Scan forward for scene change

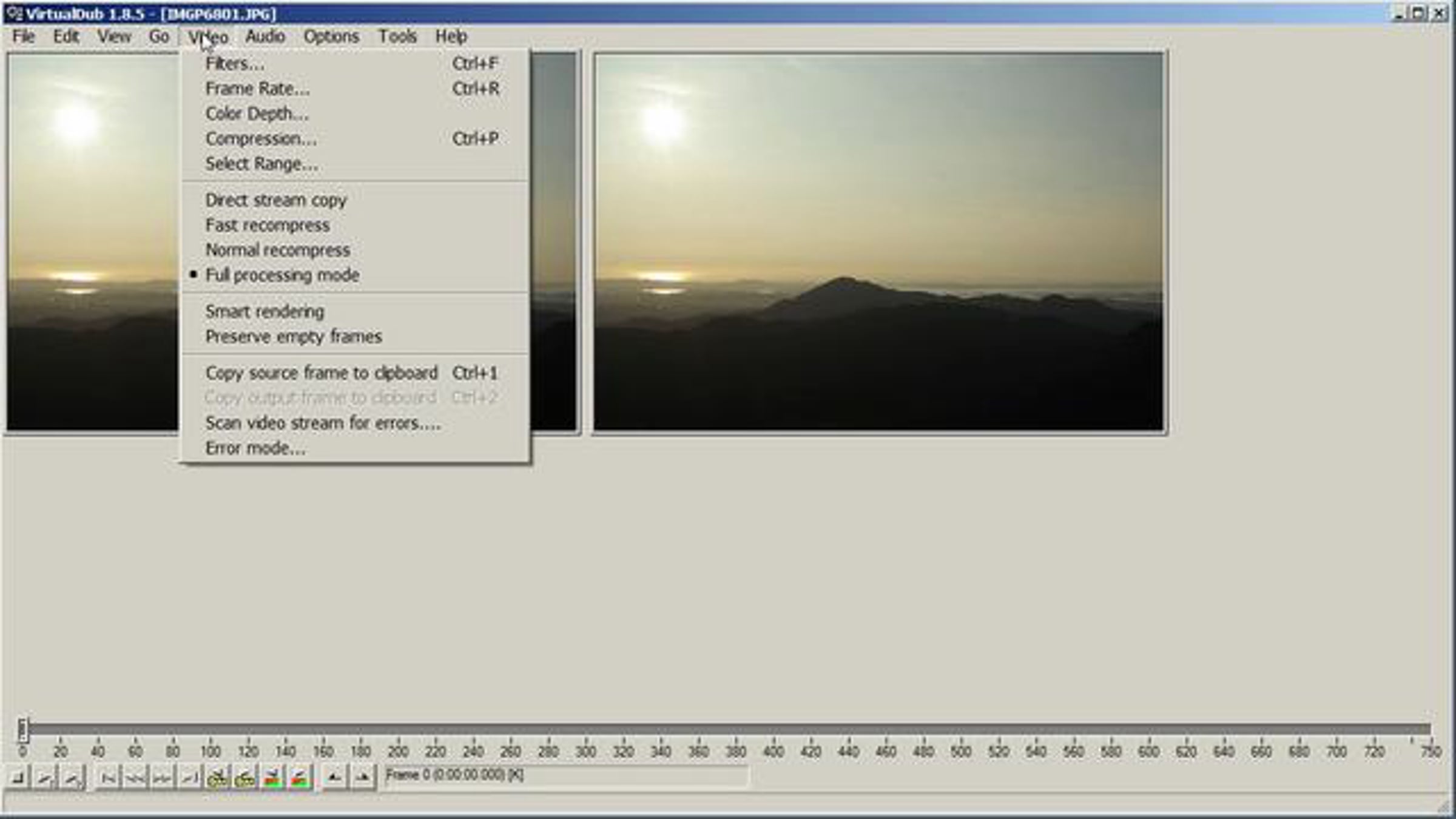click(300, 777)
